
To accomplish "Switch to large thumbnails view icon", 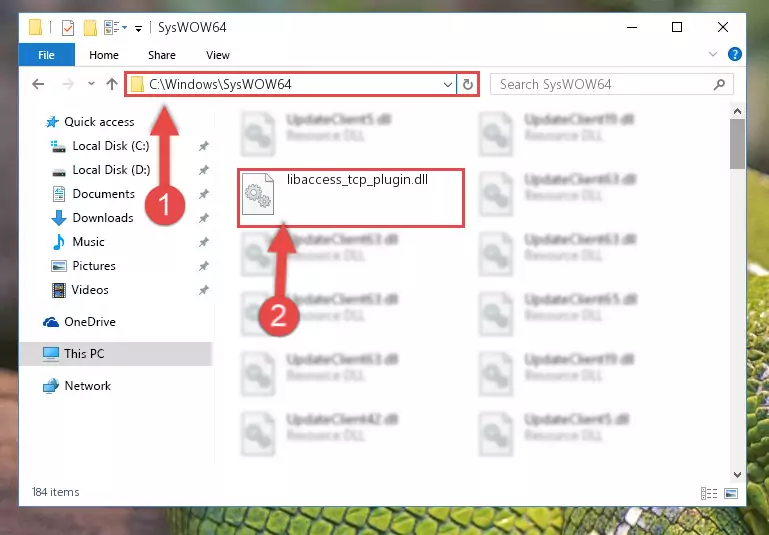I will 731,493.
